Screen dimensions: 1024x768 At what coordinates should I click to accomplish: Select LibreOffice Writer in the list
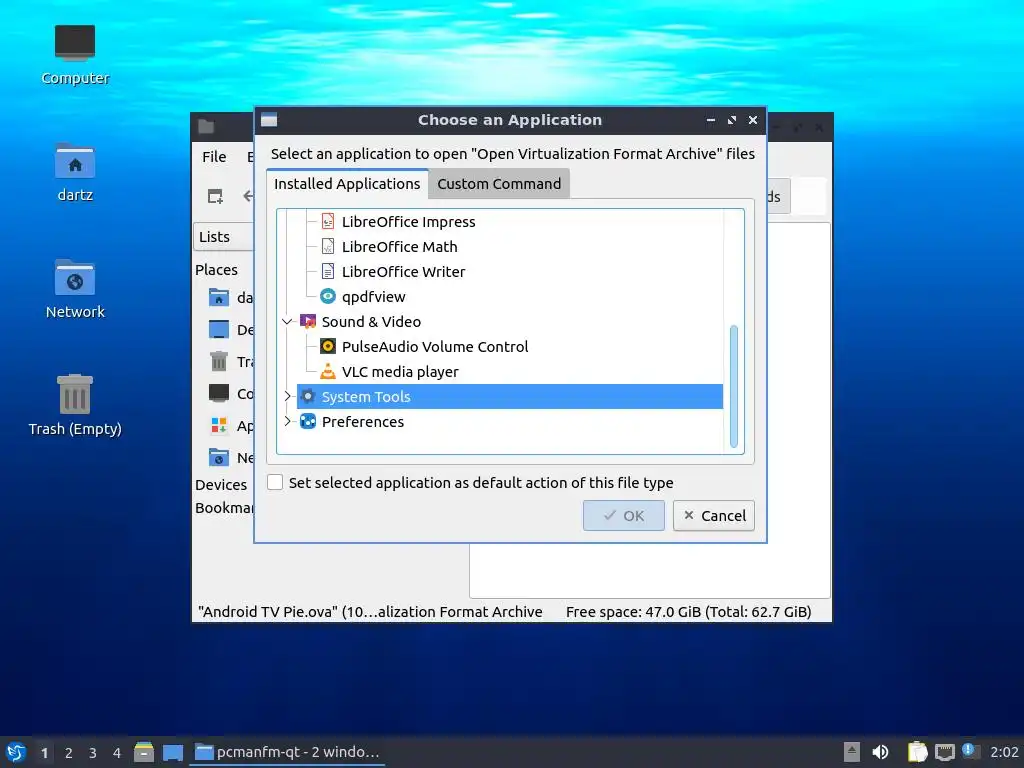click(x=403, y=272)
